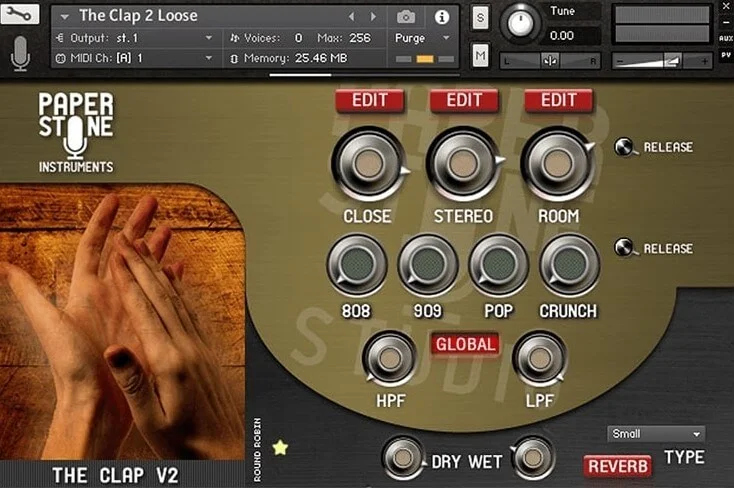This screenshot has height=488, width=734.
Task: Click the STEREO mic volume knob
Action: [x=463, y=164]
